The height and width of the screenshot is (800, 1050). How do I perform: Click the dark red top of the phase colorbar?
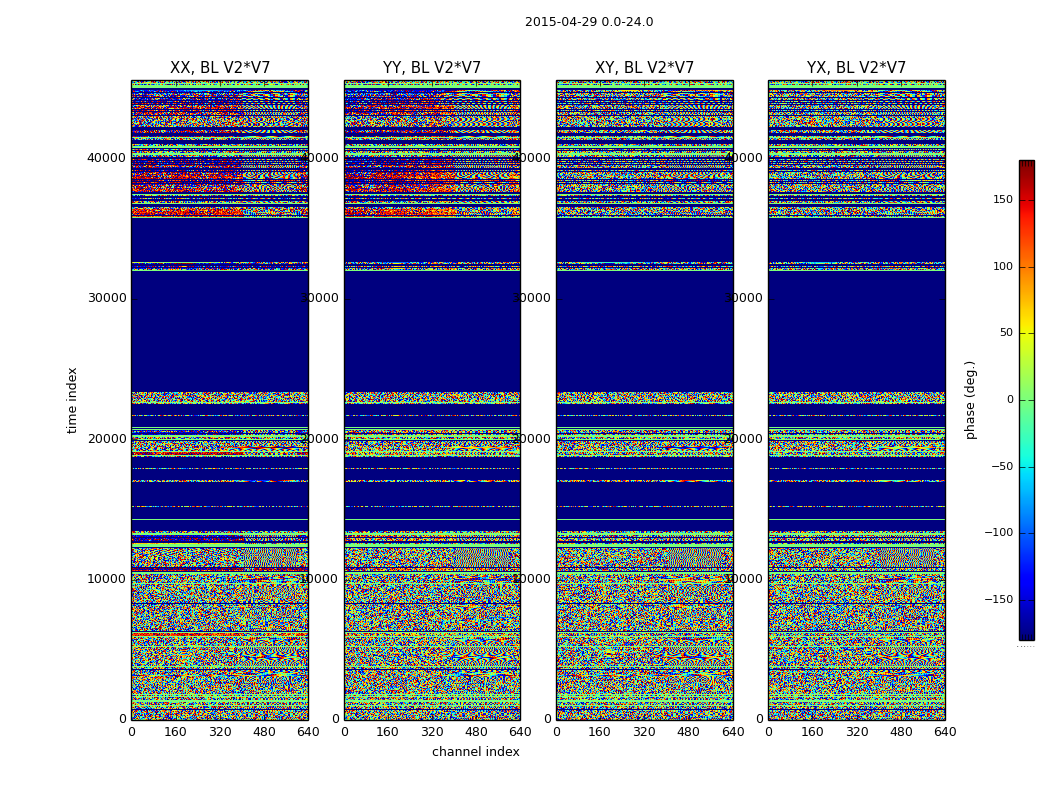pos(1026,165)
